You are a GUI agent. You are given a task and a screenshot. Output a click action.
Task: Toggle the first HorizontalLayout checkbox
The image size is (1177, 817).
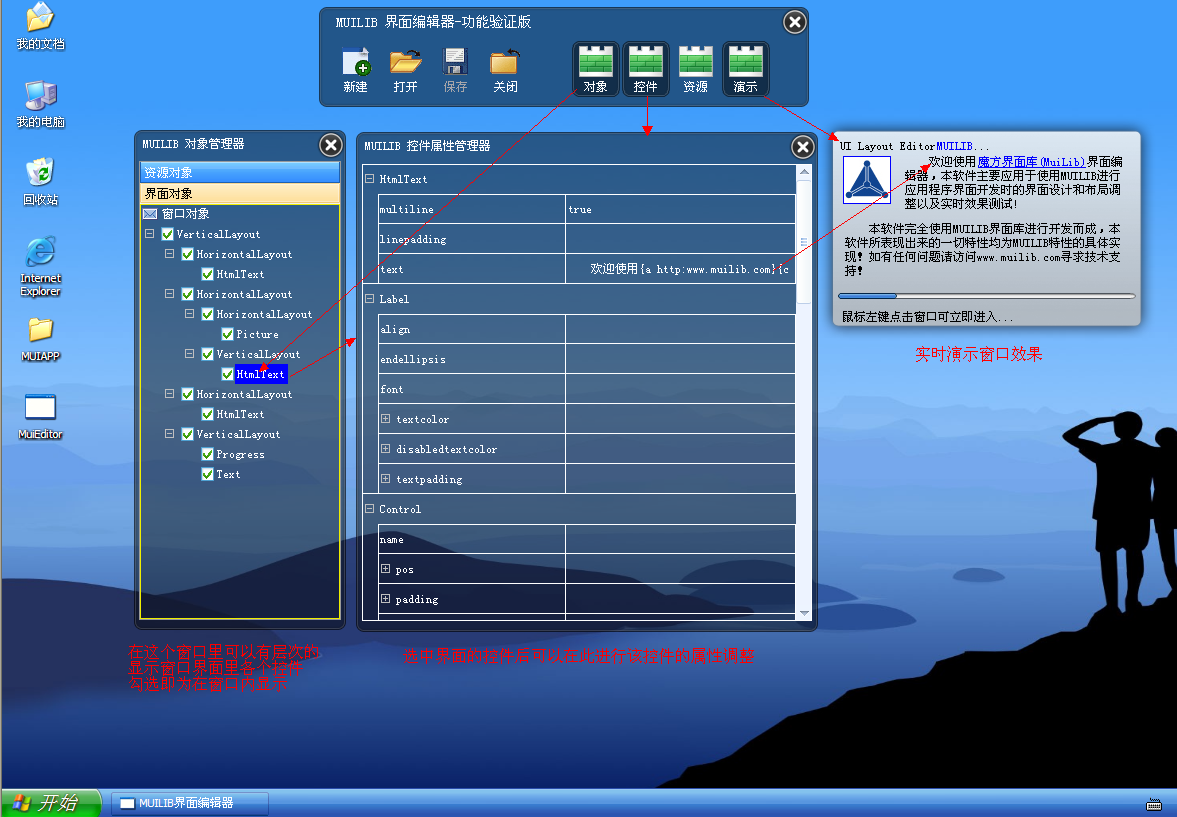pos(188,255)
